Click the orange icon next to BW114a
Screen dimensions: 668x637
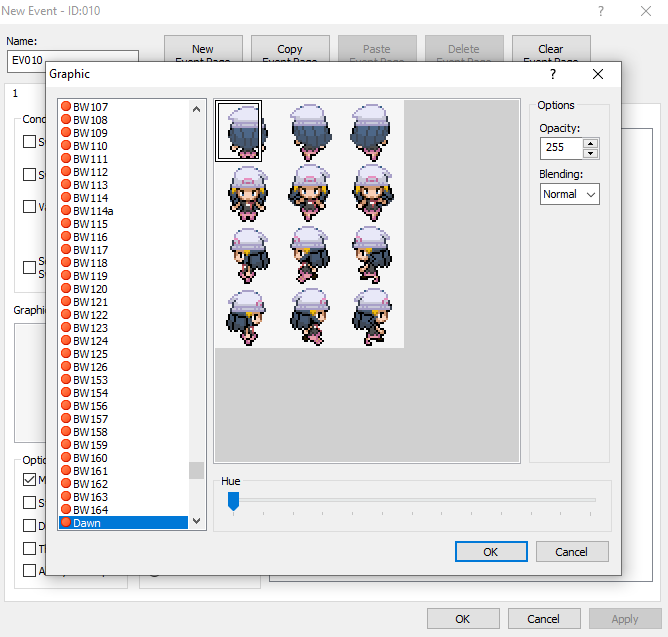[66, 211]
